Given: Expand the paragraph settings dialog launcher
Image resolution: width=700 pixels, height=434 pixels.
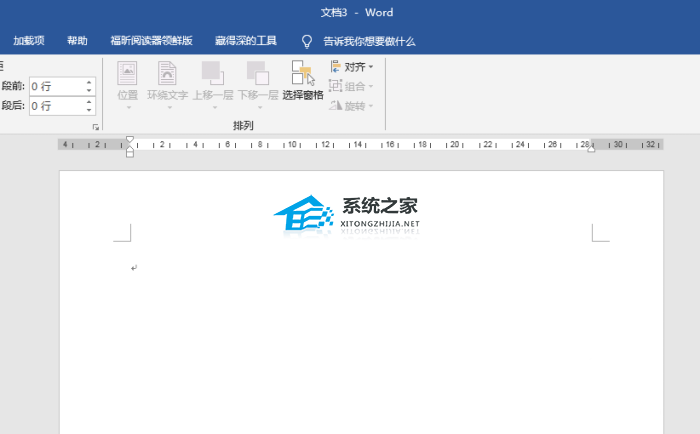Looking at the screenshot, I should click(96, 128).
